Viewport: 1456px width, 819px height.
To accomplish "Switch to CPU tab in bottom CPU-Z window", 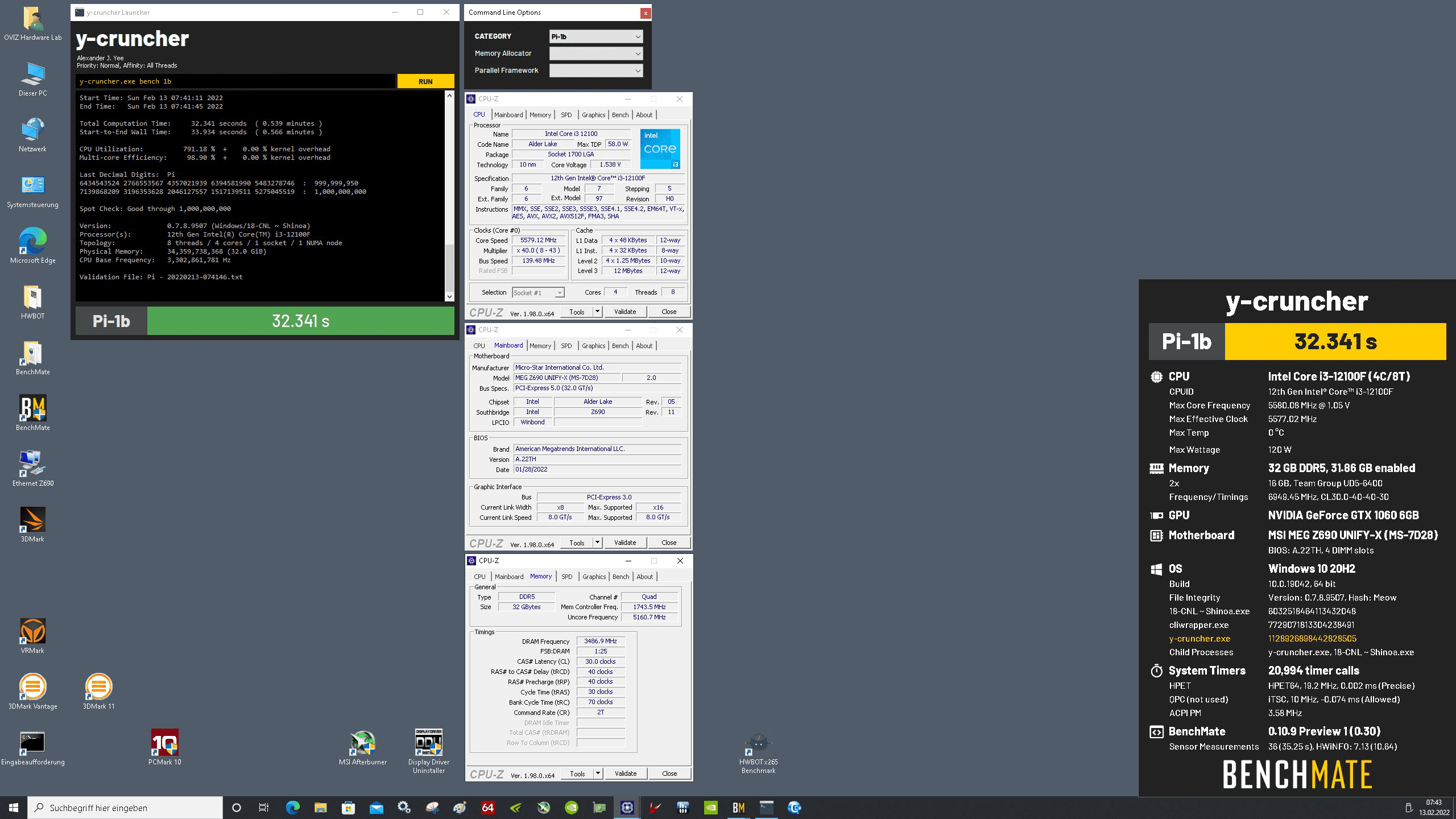I will [479, 577].
